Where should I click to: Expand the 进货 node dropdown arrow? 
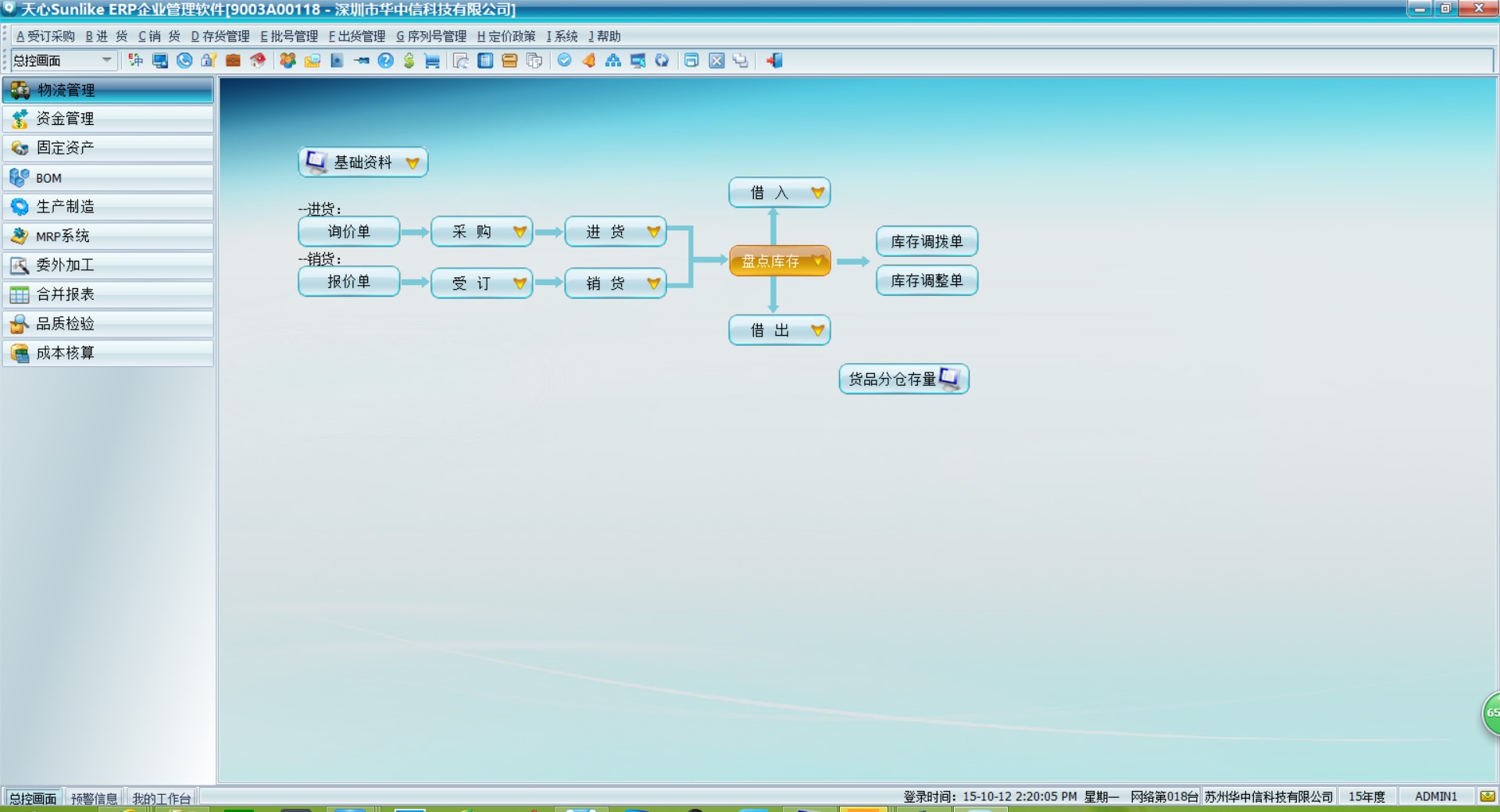pos(654,231)
